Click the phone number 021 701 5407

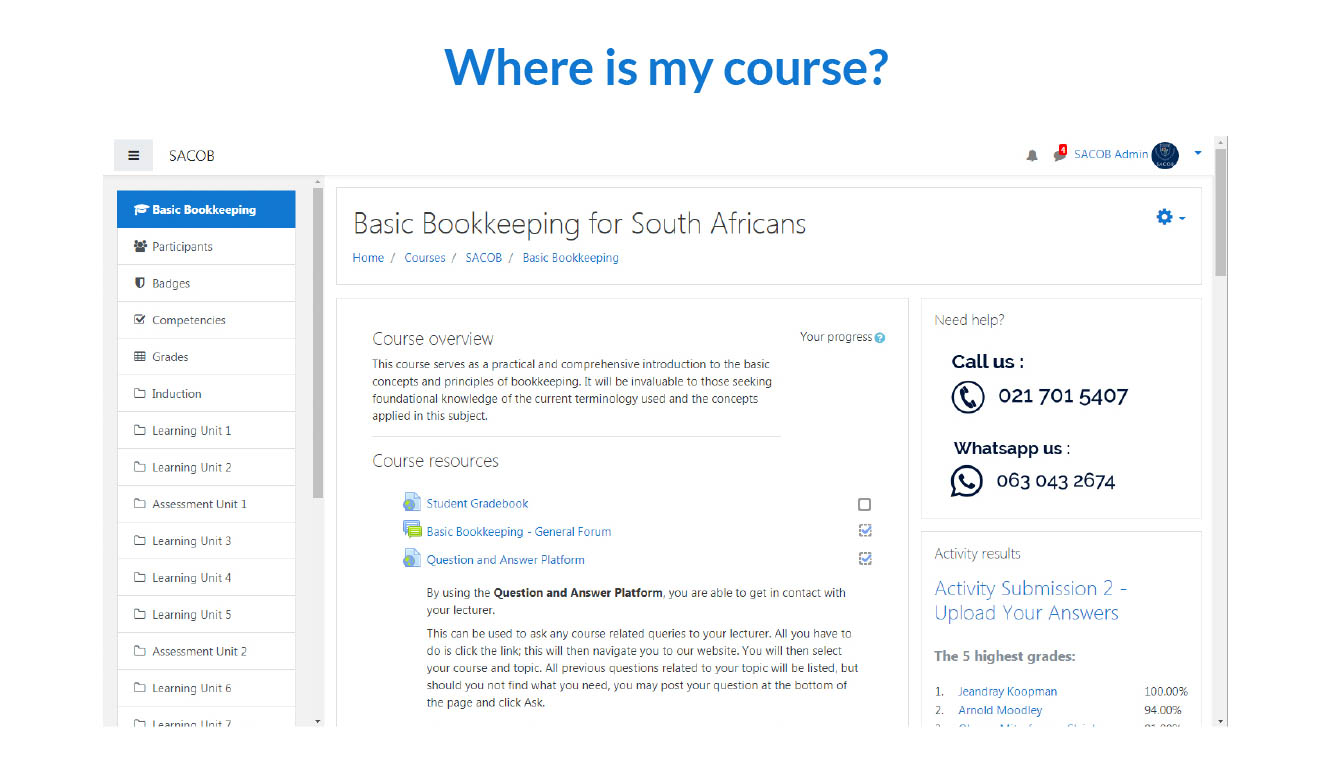[1063, 396]
